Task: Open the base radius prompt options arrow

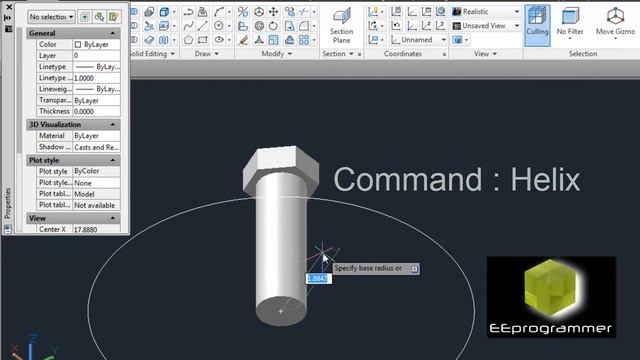Action: 414,269
